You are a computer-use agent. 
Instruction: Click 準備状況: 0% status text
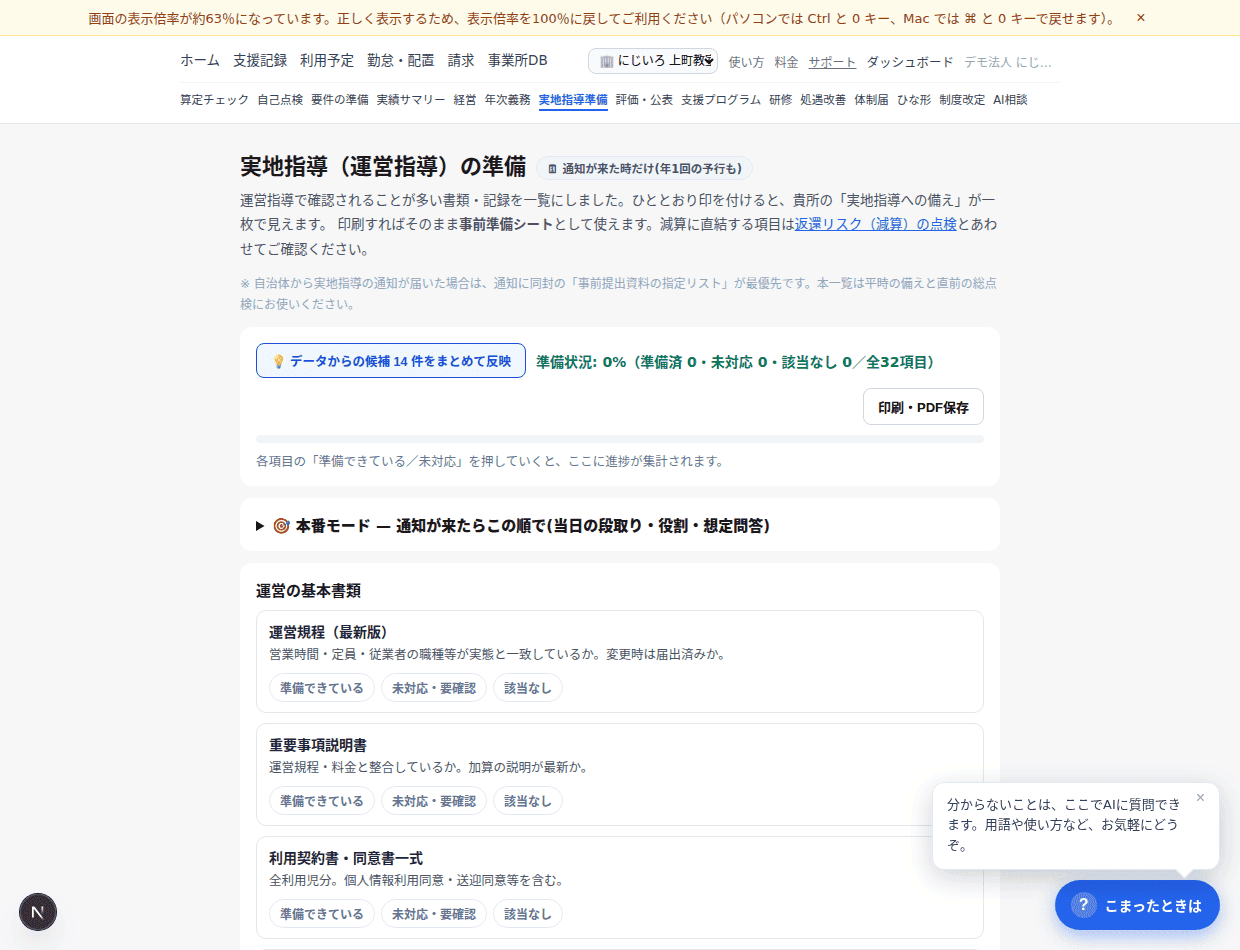[735, 362]
